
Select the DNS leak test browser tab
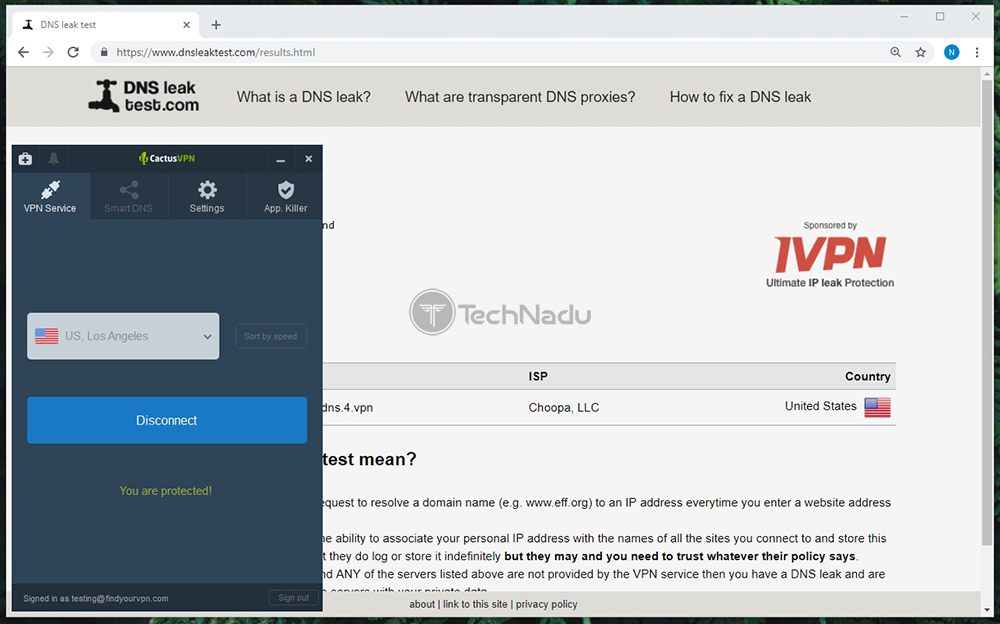tap(105, 25)
